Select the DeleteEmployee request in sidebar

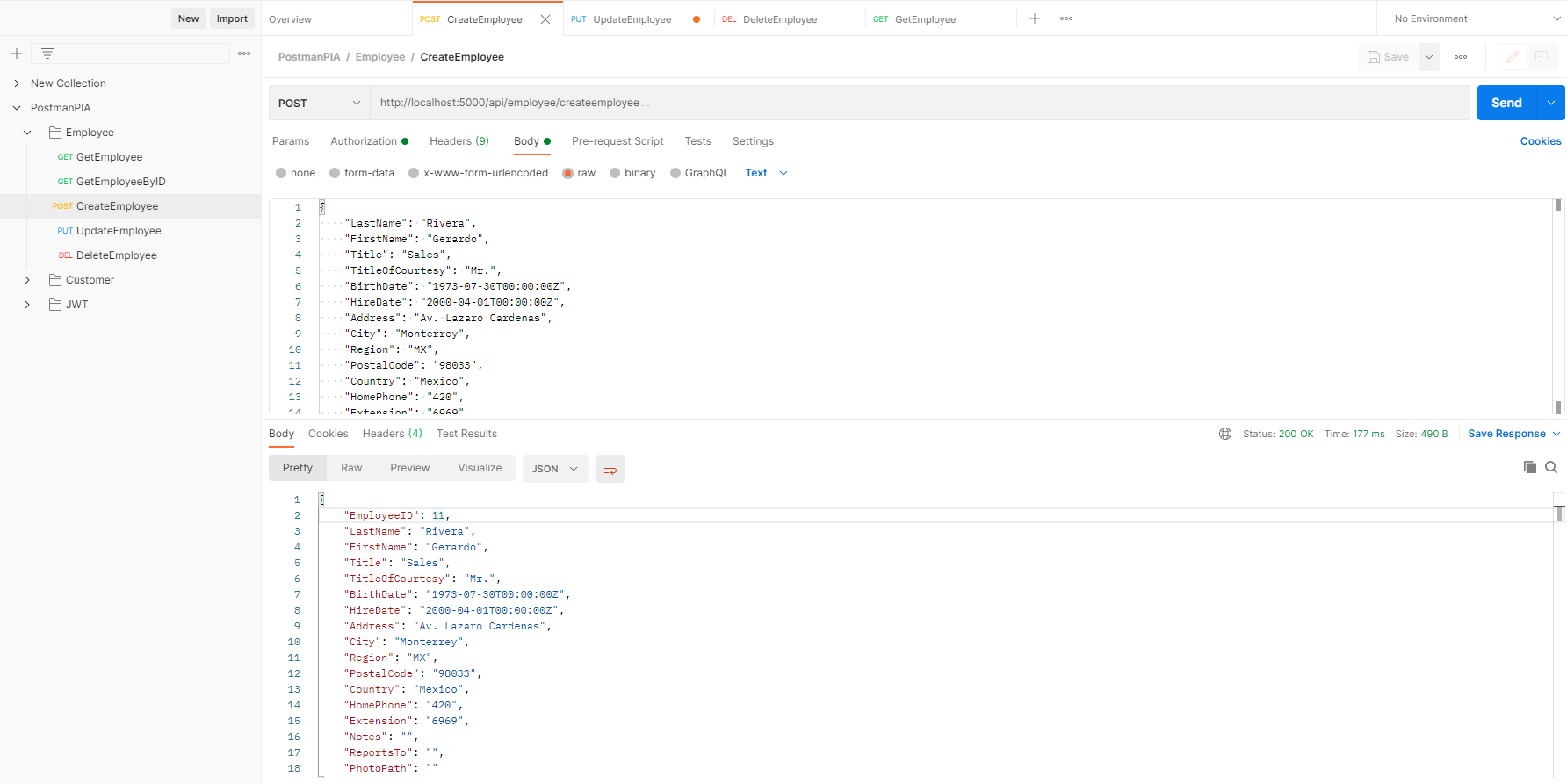pos(116,255)
